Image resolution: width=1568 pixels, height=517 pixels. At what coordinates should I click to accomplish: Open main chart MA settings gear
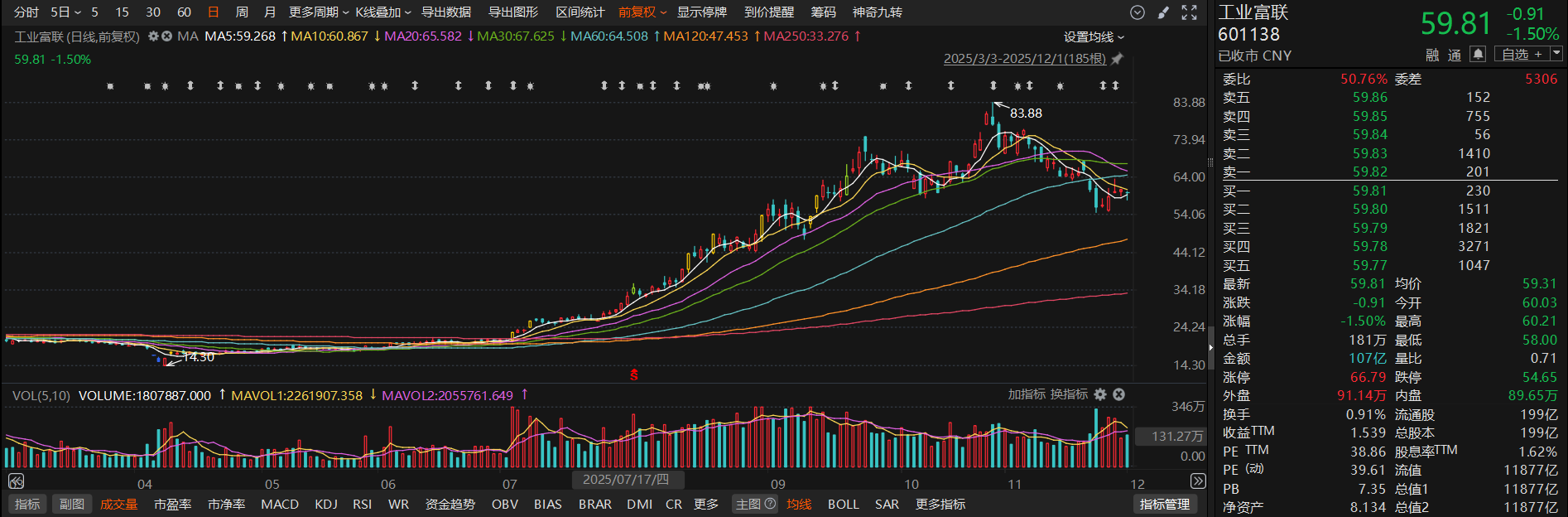153,36
